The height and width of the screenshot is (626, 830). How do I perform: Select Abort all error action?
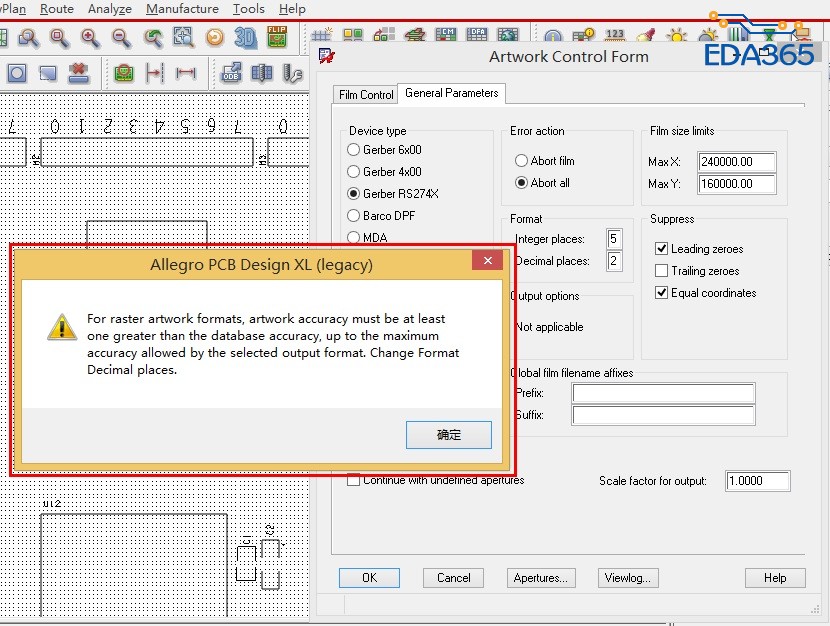(x=543, y=183)
